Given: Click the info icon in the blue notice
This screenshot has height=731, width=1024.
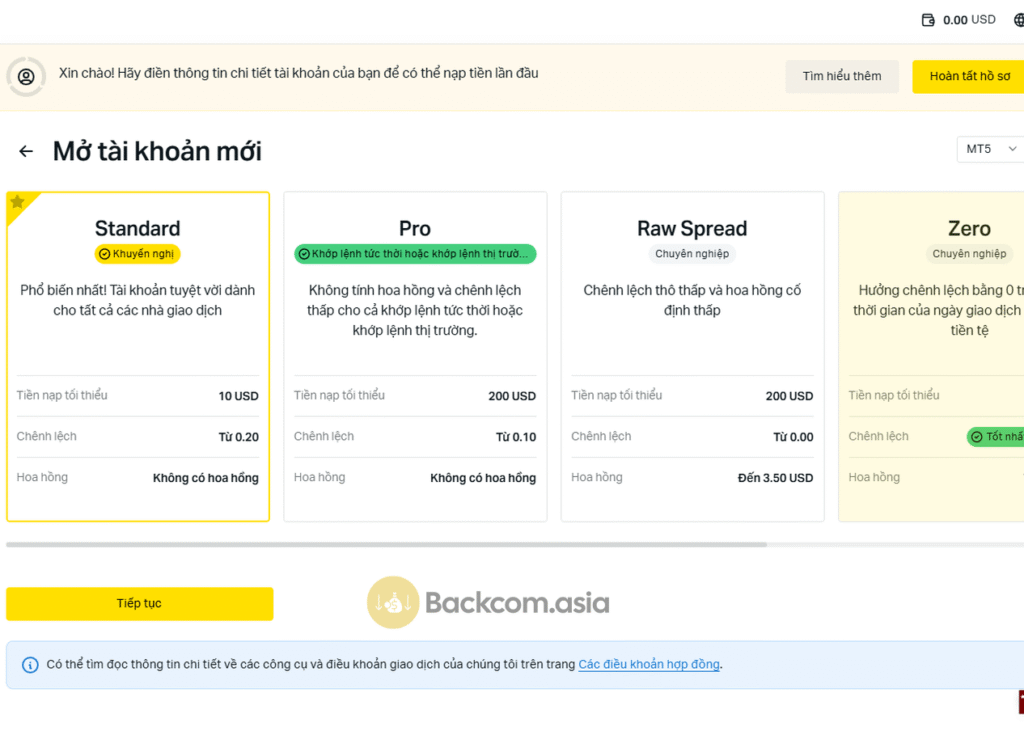Looking at the screenshot, I should (30, 665).
